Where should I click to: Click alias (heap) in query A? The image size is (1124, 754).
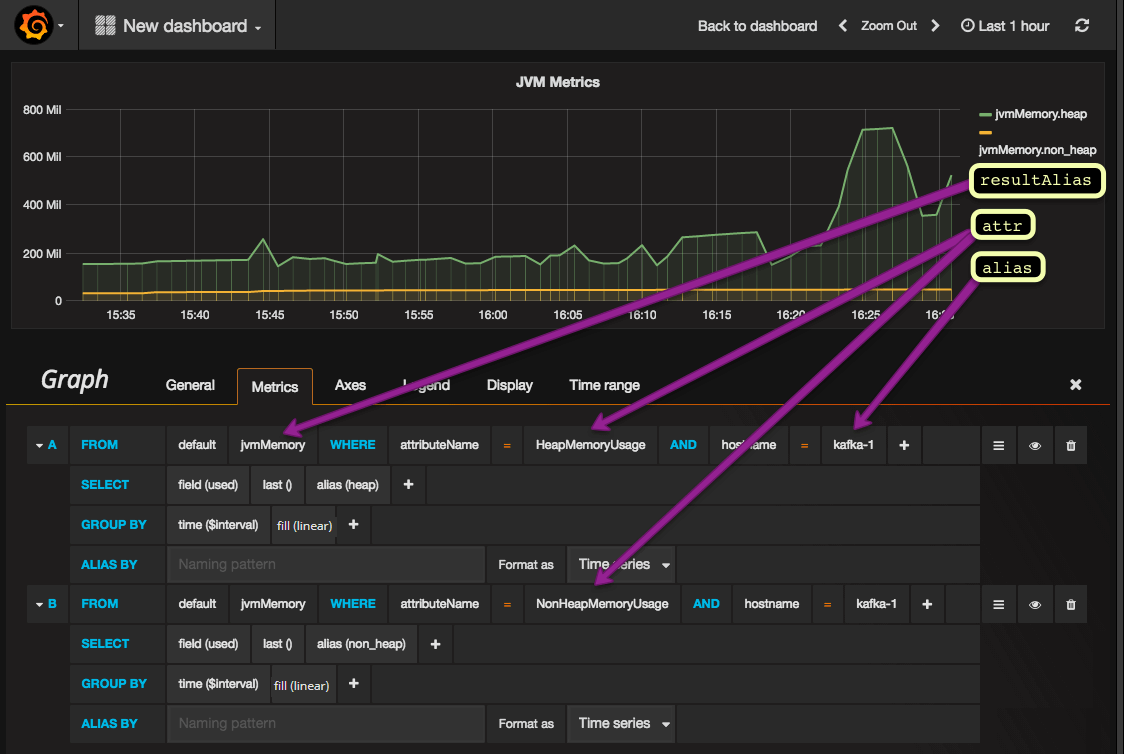coord(348,485)
